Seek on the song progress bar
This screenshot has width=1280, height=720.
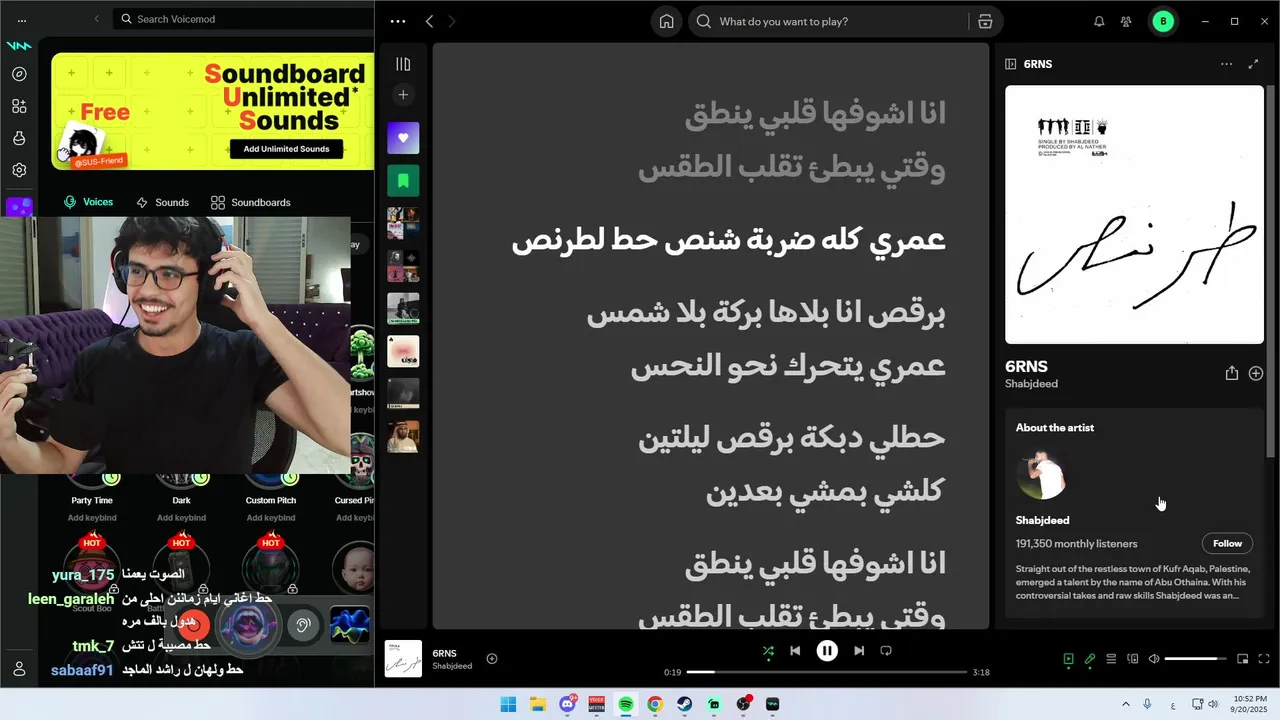click(x=827, y=672)
